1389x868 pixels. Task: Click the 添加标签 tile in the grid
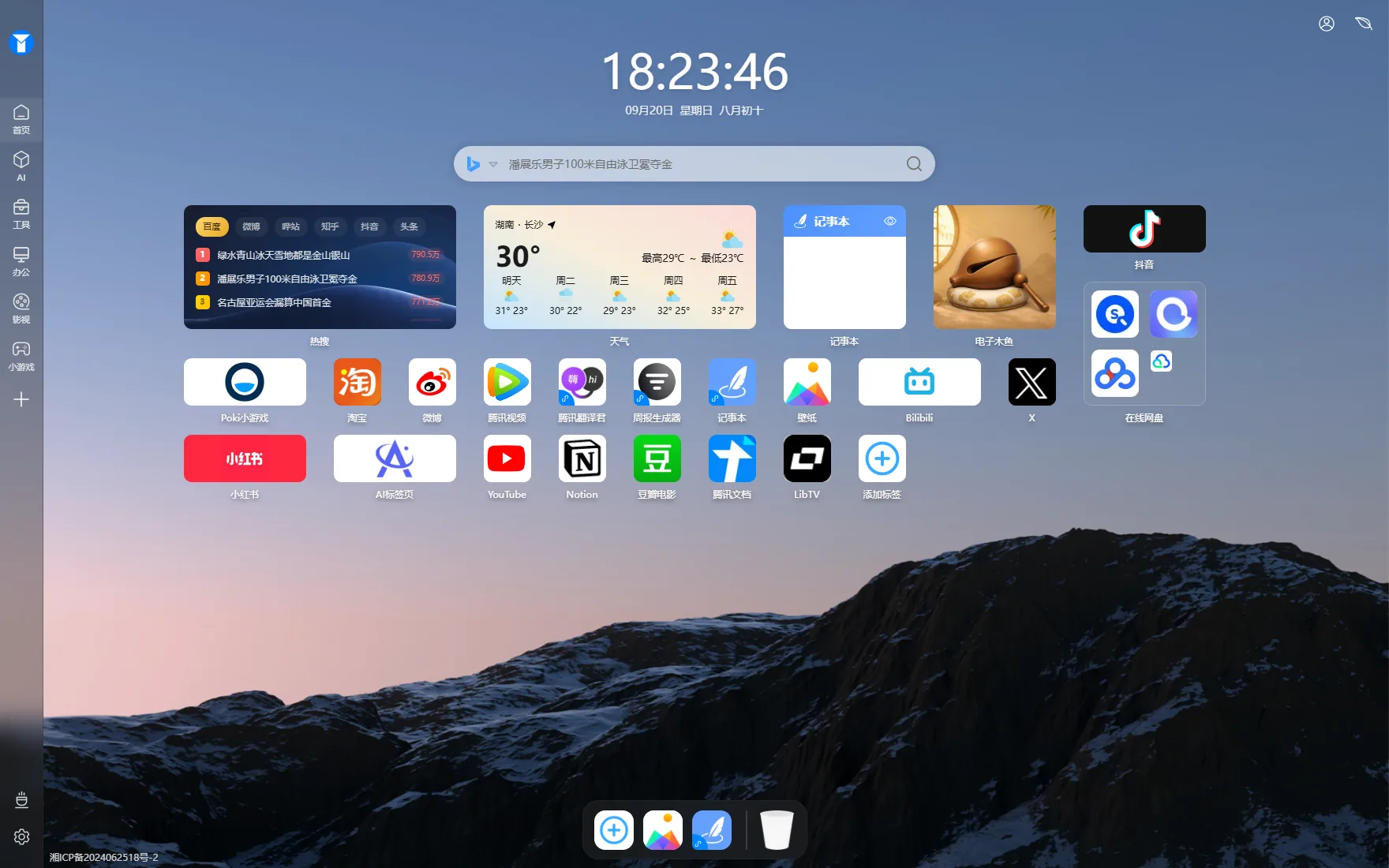(882, 458)
